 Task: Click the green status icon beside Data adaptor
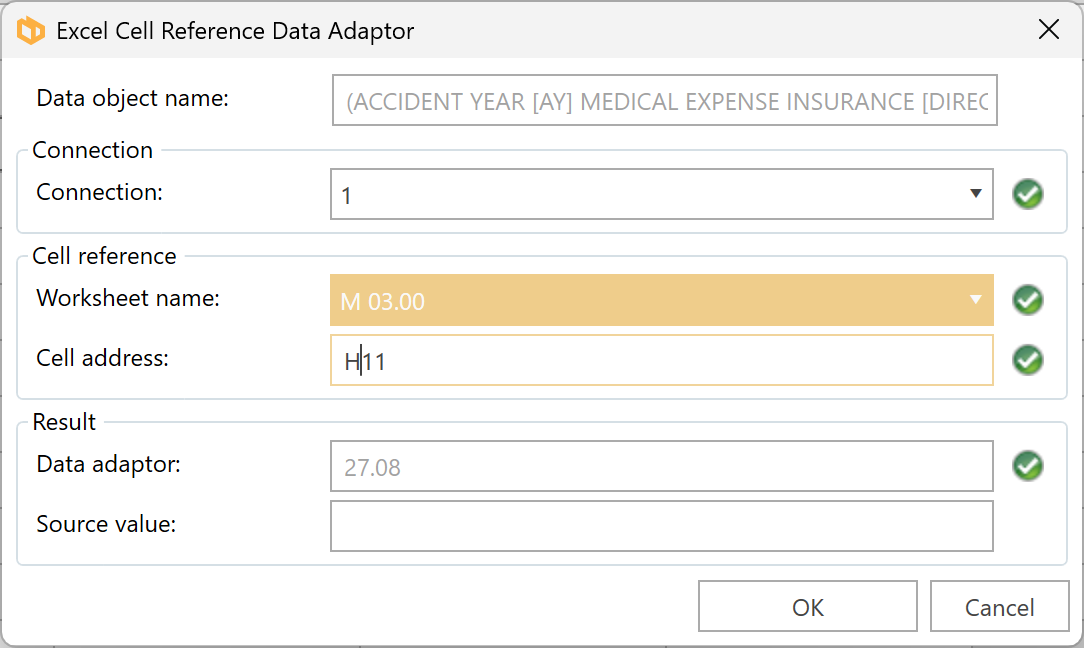click(1027, 466)
